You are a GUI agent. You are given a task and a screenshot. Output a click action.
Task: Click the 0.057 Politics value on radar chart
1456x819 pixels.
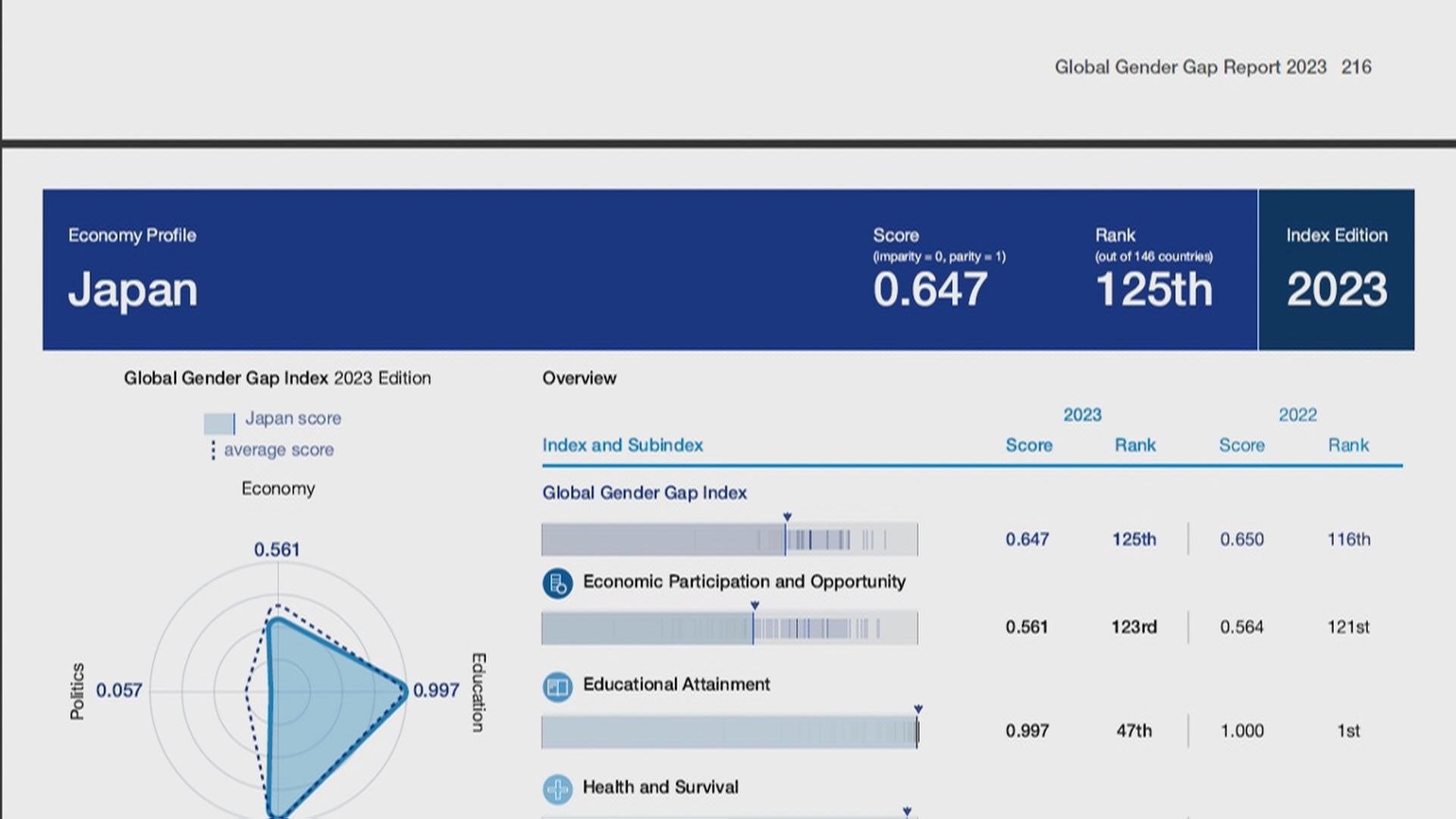119,690
